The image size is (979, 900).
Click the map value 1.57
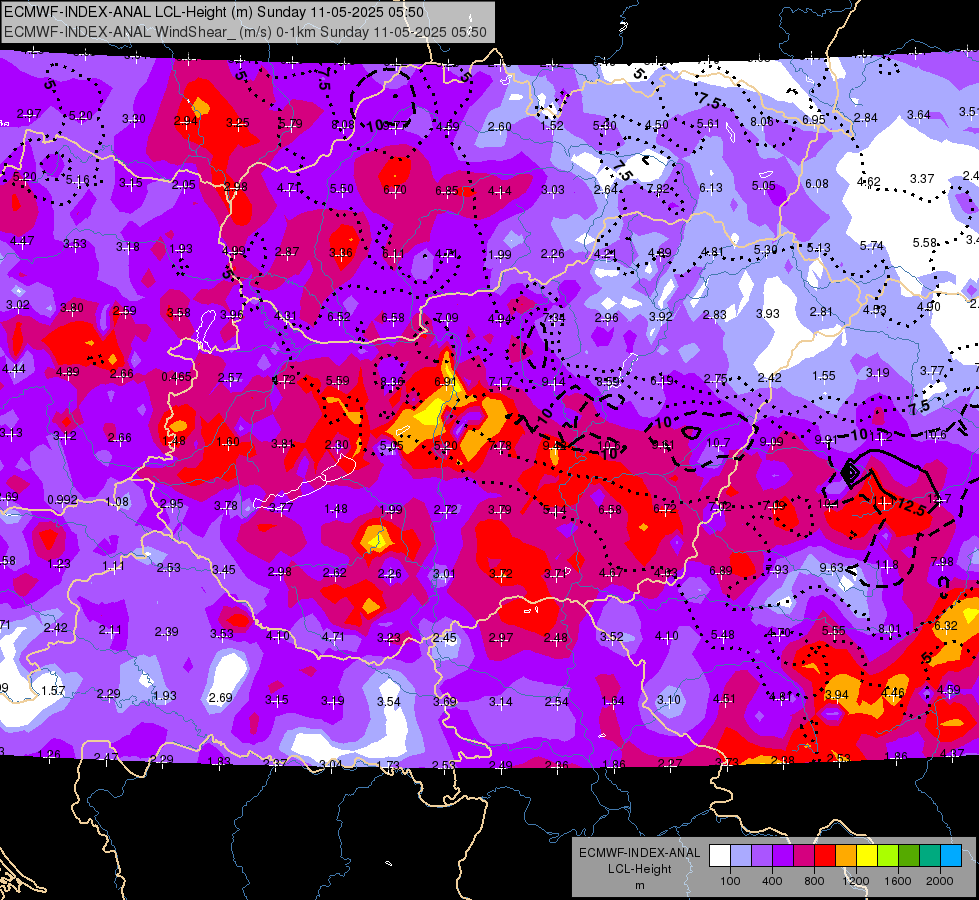53,691
